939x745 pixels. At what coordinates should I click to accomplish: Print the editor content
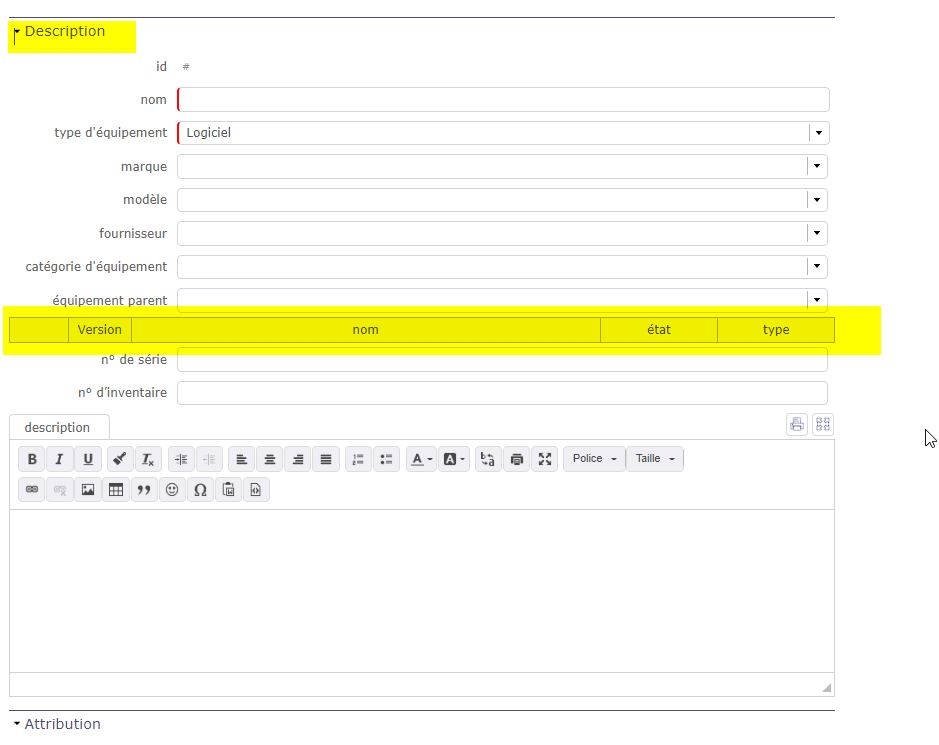(516, 459)
